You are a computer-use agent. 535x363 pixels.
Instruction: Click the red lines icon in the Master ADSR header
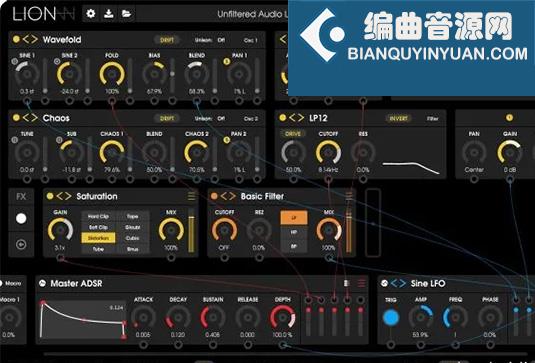point(361,283)
